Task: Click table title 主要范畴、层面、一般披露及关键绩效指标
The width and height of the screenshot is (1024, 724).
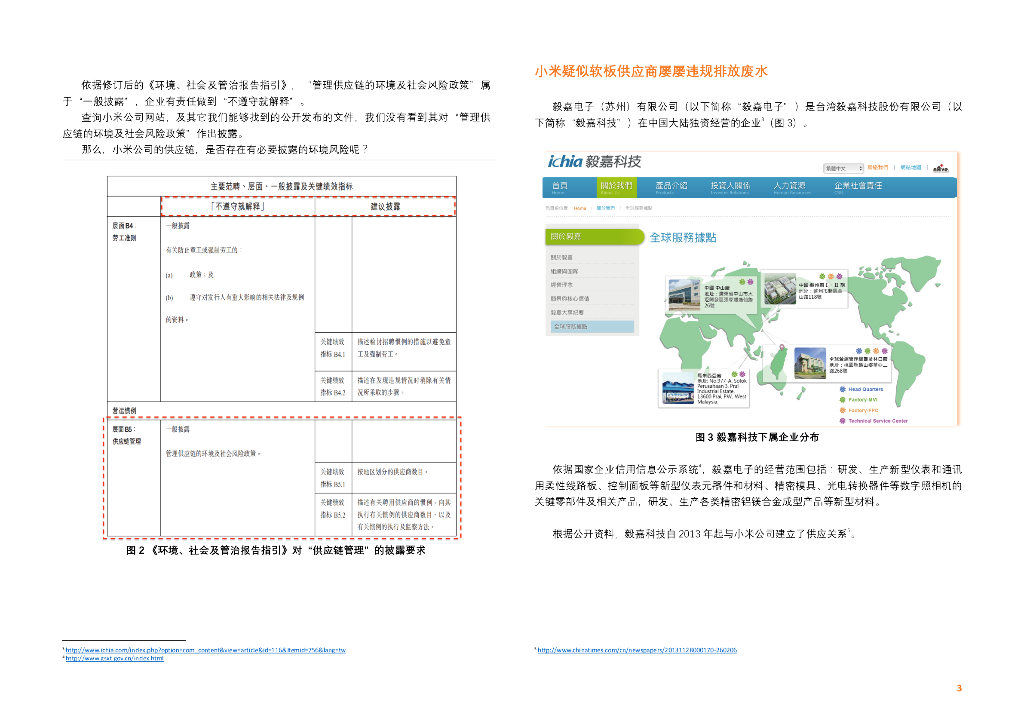Action: point(281,186)
